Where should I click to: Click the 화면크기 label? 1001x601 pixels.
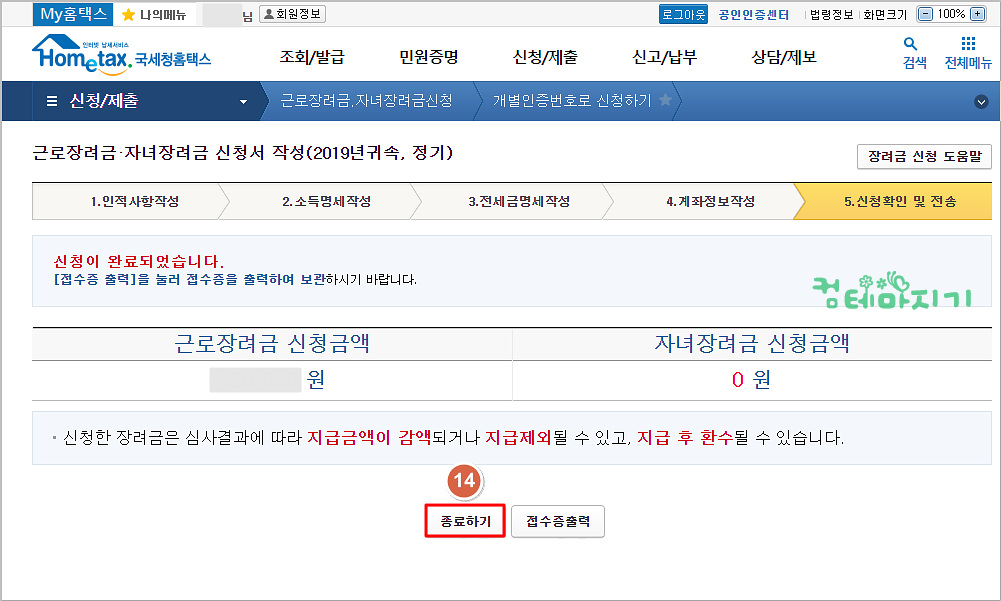[885, 15]
